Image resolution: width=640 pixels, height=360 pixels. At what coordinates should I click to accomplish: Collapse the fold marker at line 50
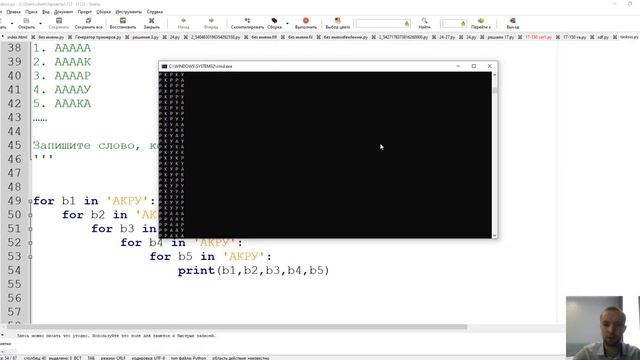[30, 215]
